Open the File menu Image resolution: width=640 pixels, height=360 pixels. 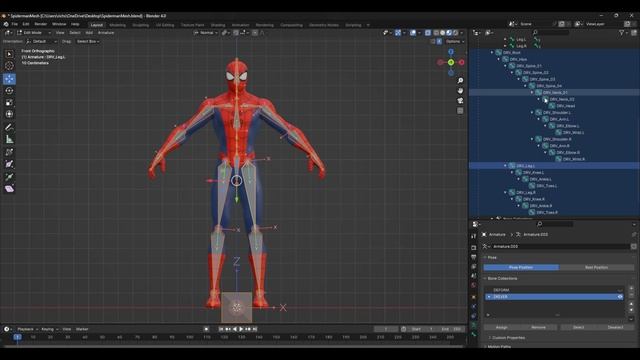[15, 24]
